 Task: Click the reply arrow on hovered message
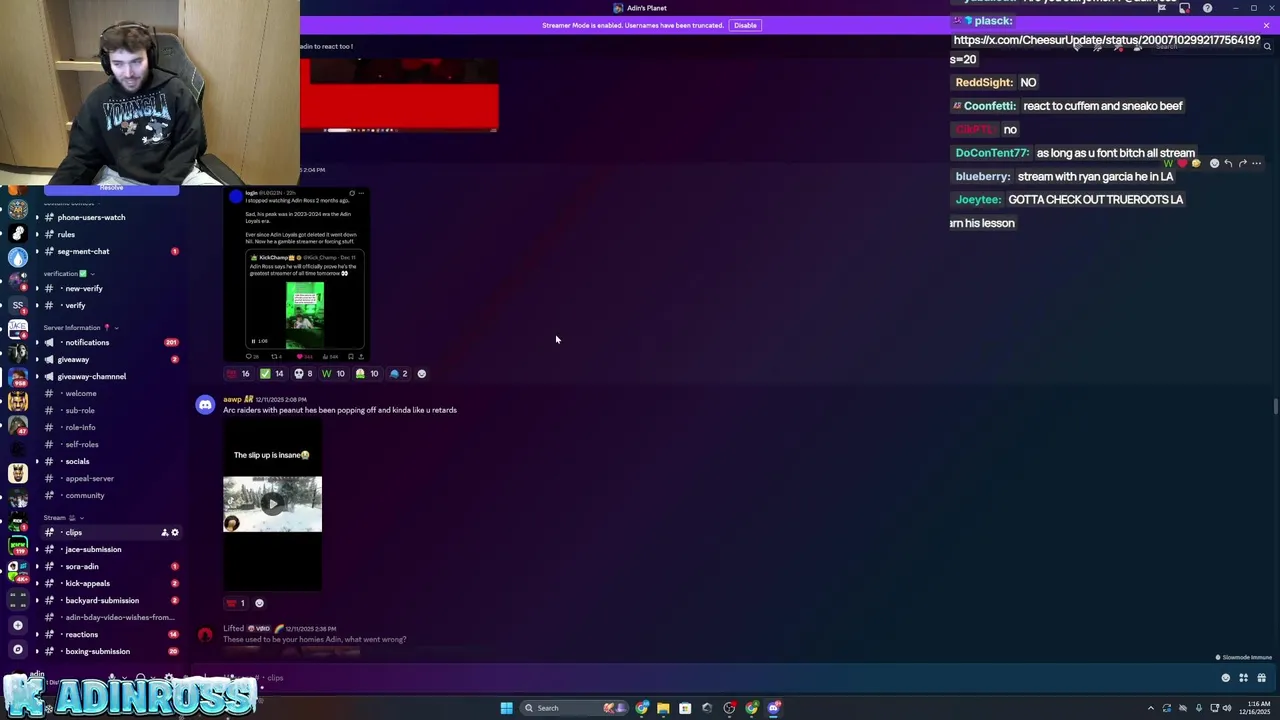click(x=1228, y=163)
